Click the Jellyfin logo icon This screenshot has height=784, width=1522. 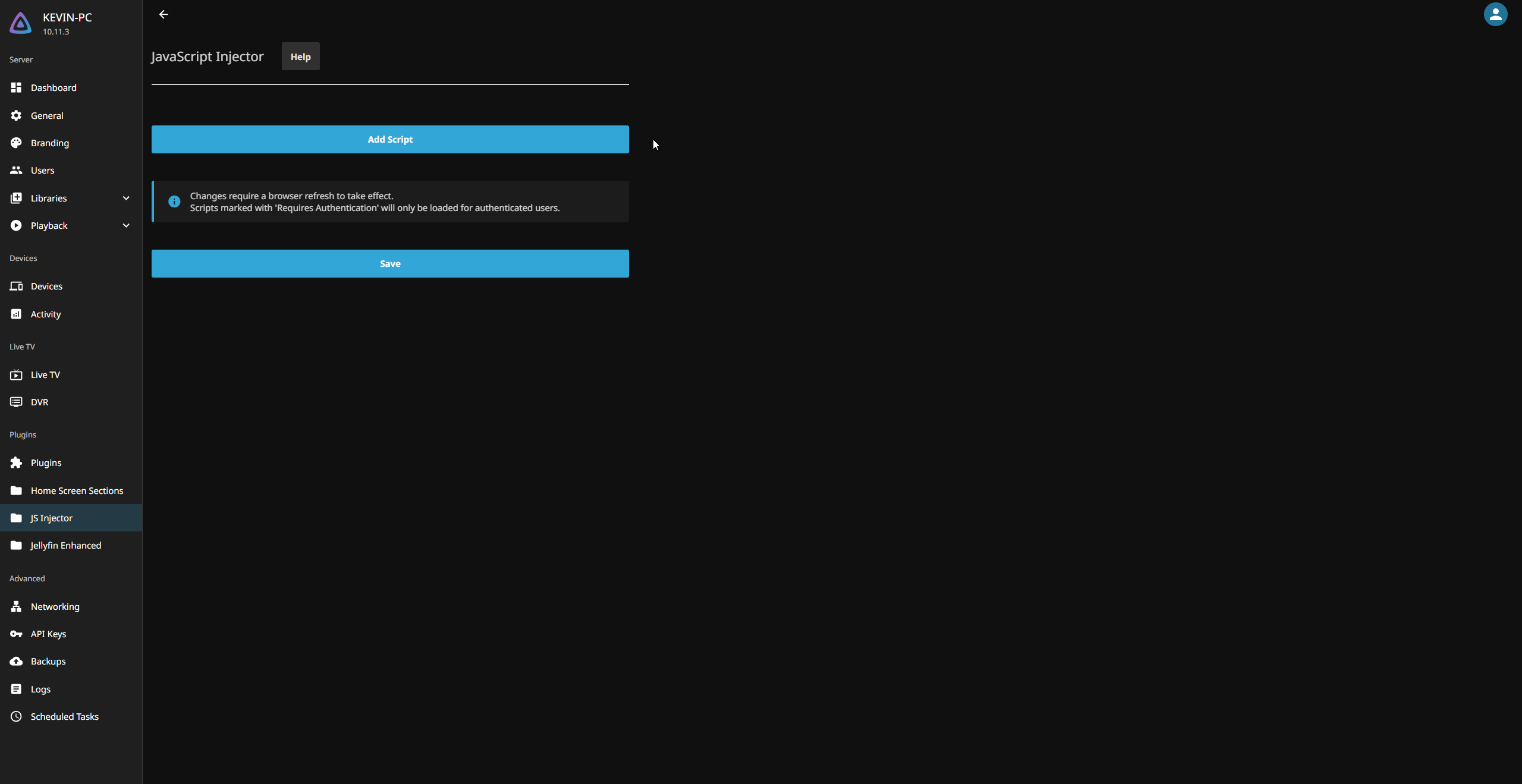[21, 24]
